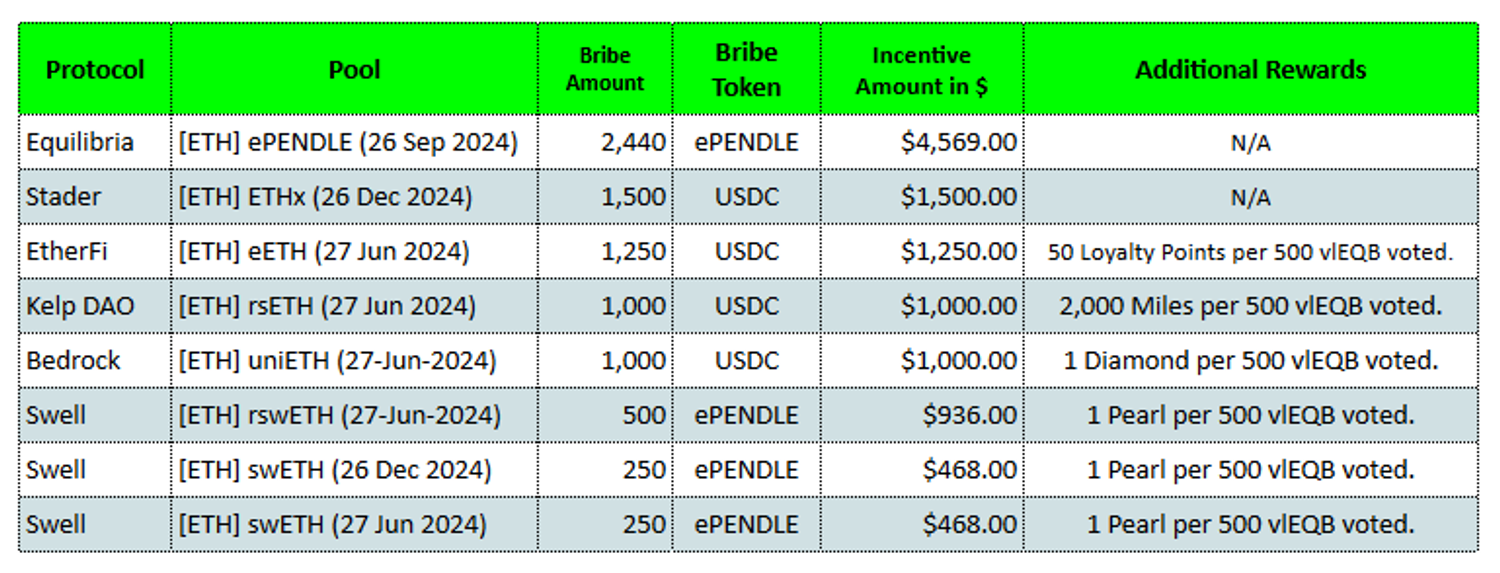Select the Bribe Amount header cell
This screenshot has width=1500, height=573.
605,70
